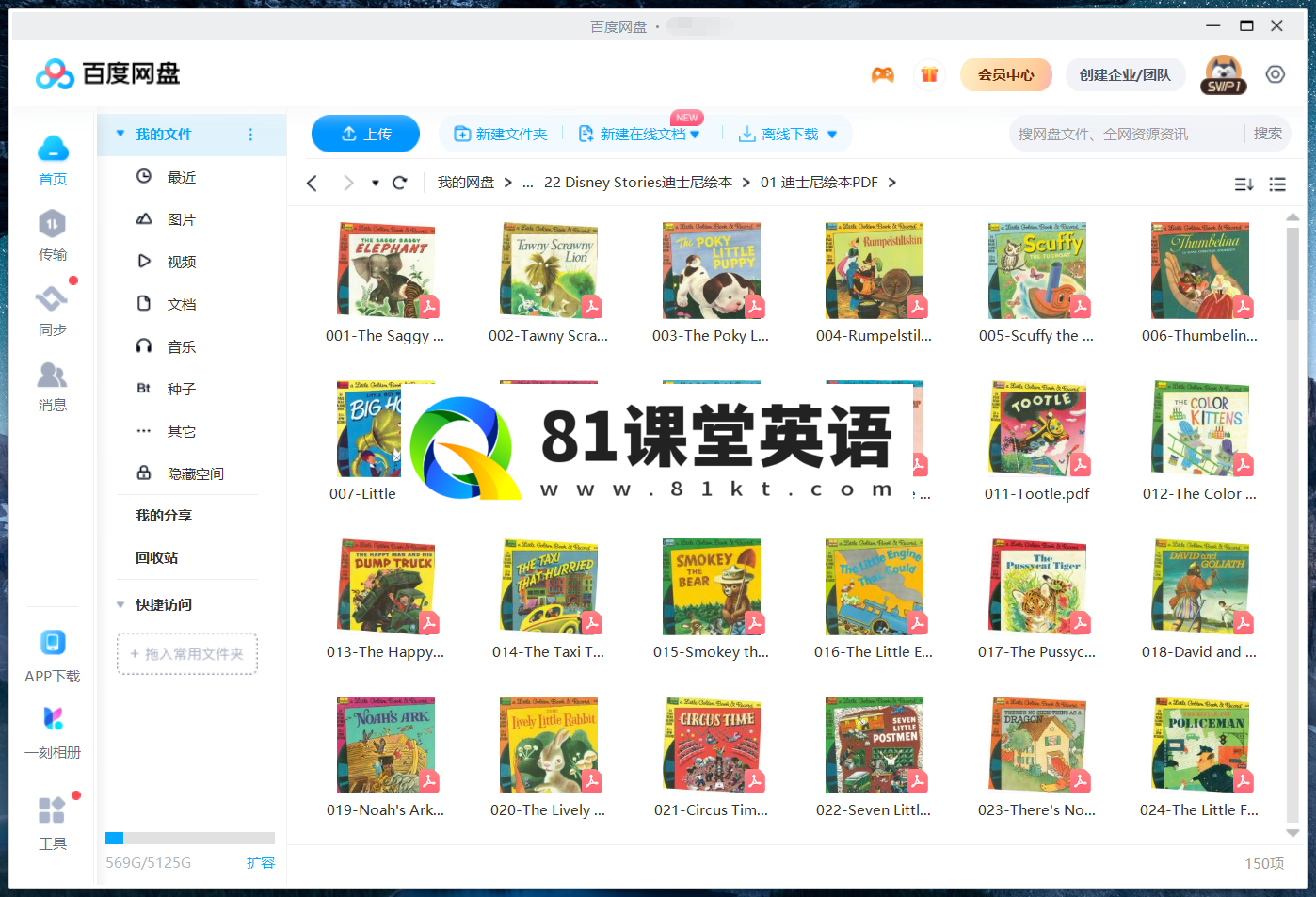Select 015-Smokey the Bear PDF
This screenshot has width=1316, height=897.
point(712,587)
